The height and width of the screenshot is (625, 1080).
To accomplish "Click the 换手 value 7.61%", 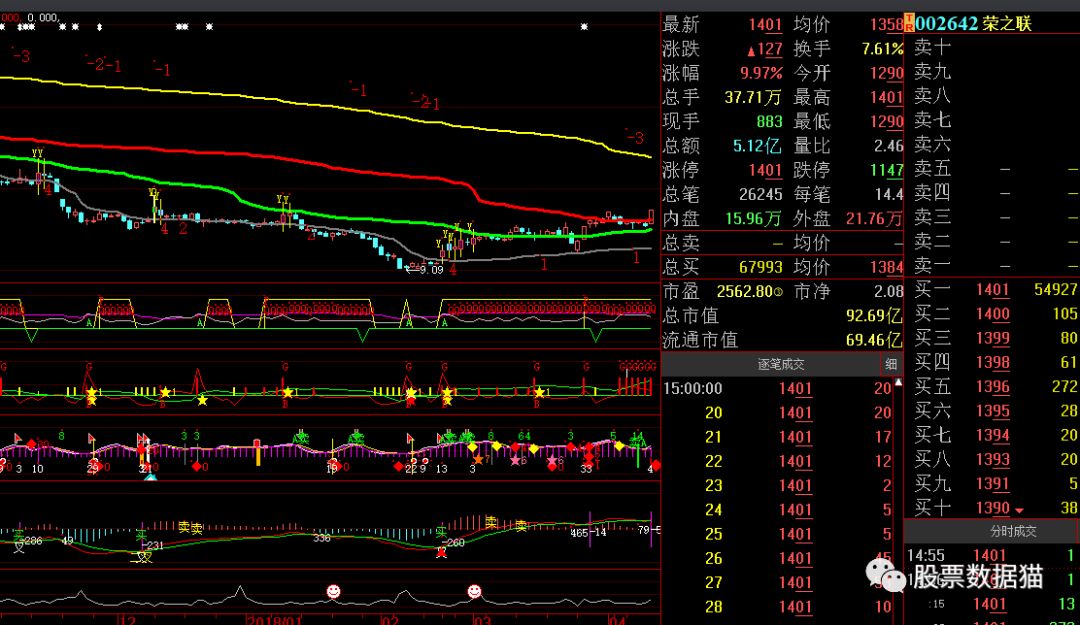I will click(882, 49).
